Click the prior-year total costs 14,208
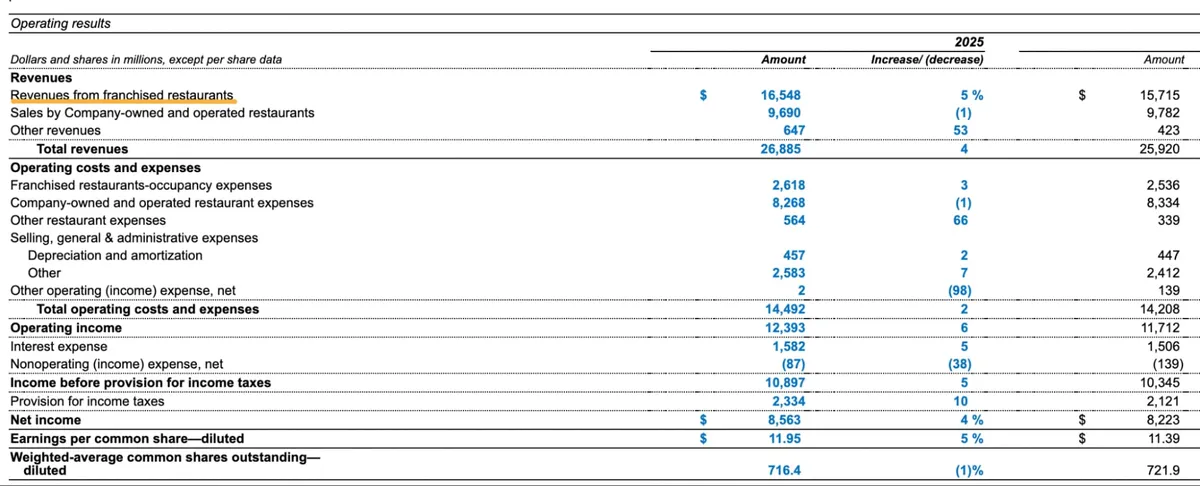 pyautogui.click(x=1160, y=309)
